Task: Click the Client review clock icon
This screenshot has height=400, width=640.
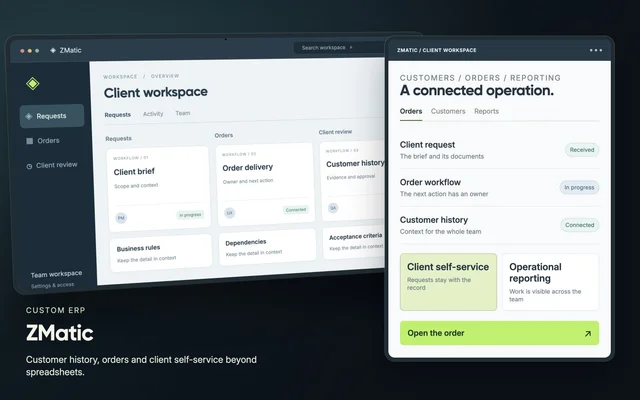Action: click(x=29, y=166)
